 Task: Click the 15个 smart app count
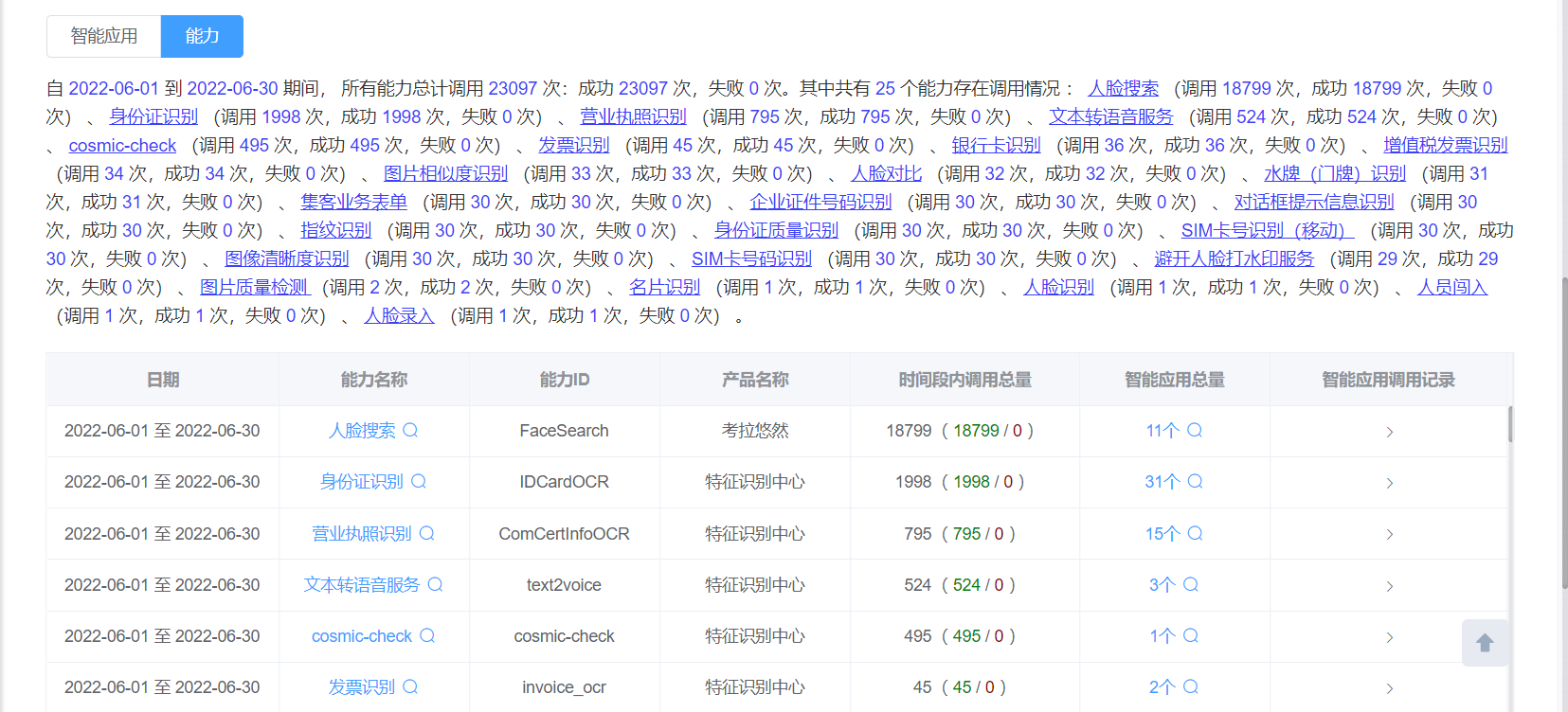1162,533
